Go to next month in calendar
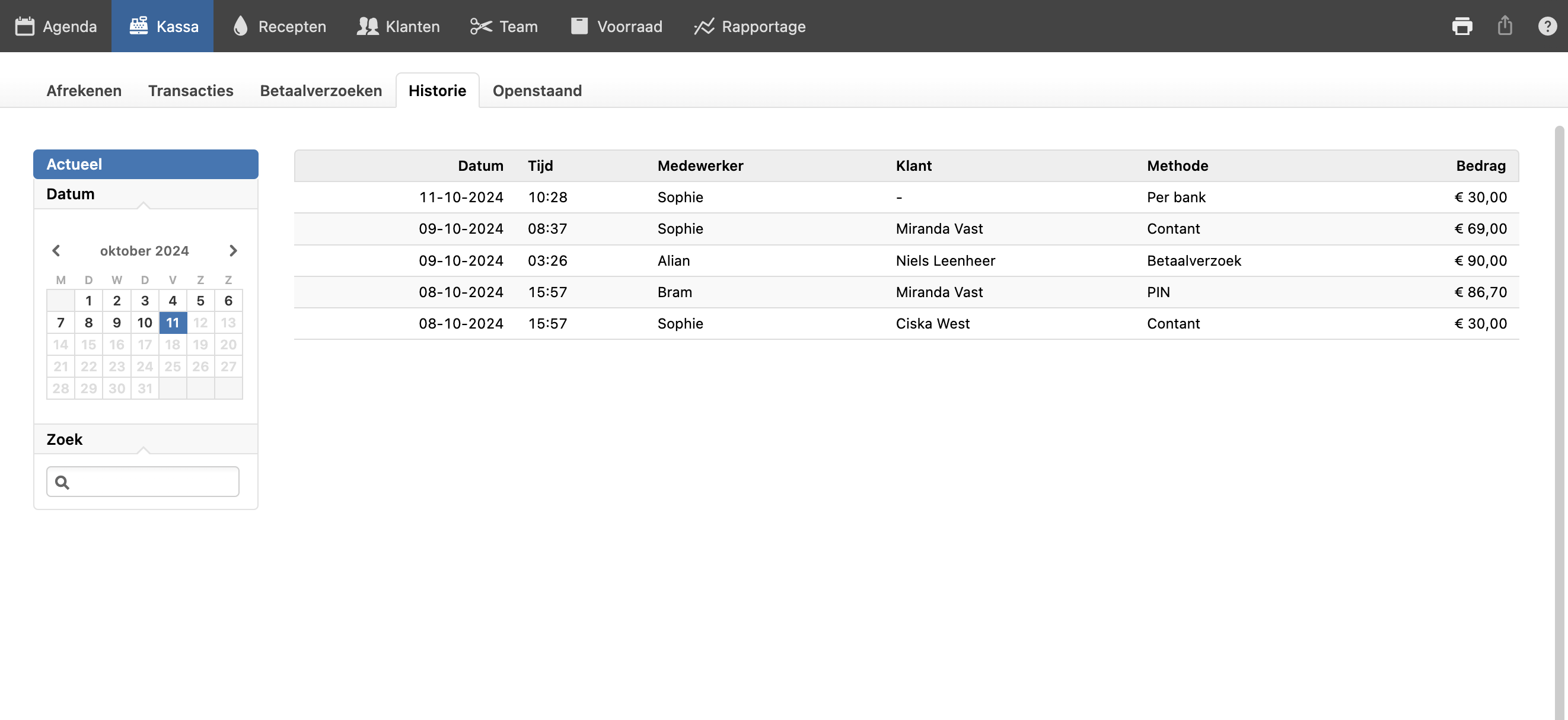 click(x=232, y=251)
